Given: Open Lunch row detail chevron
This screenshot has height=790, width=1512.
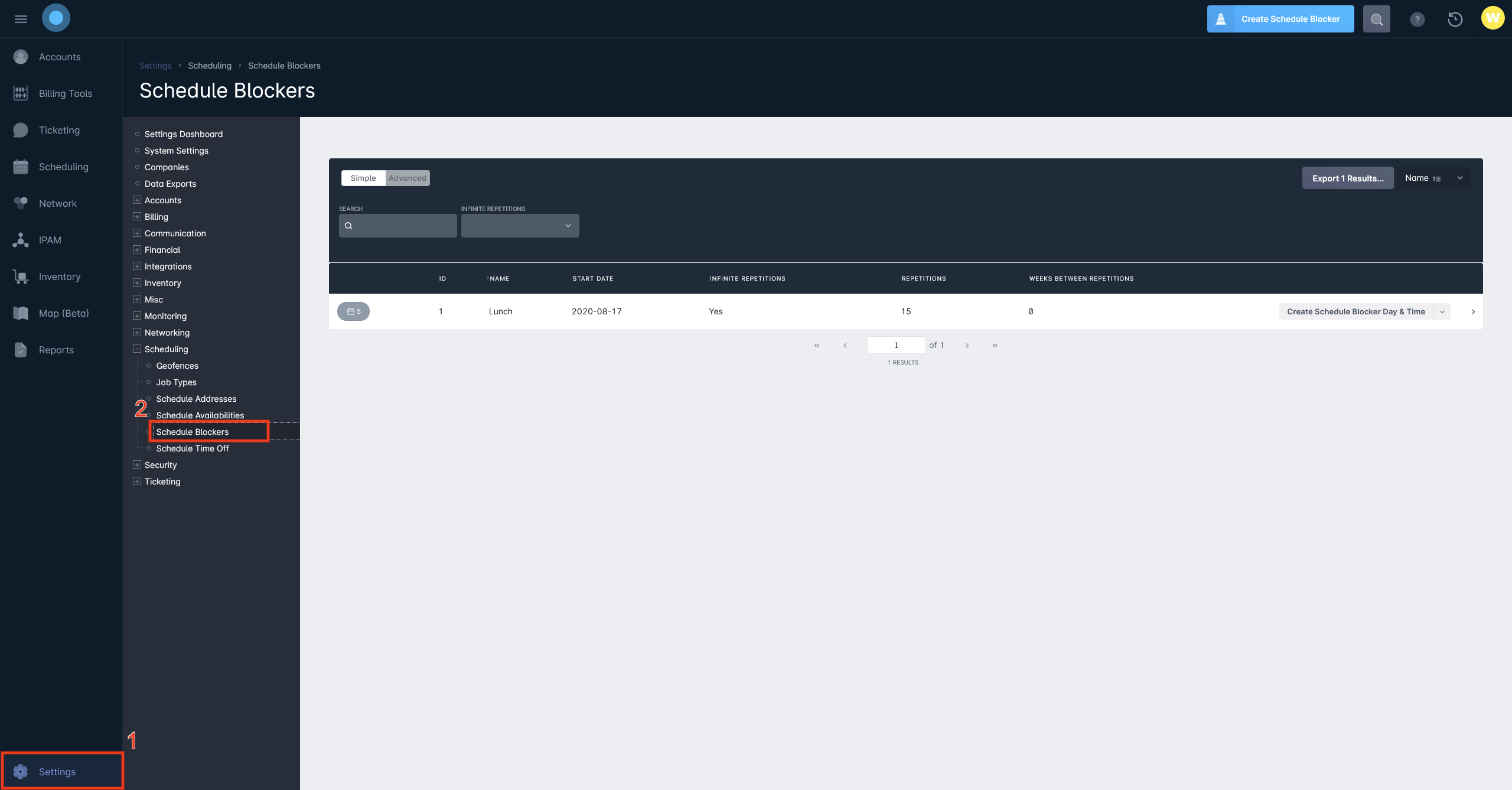Looking at the screenshot, I should coord(1473,312).
